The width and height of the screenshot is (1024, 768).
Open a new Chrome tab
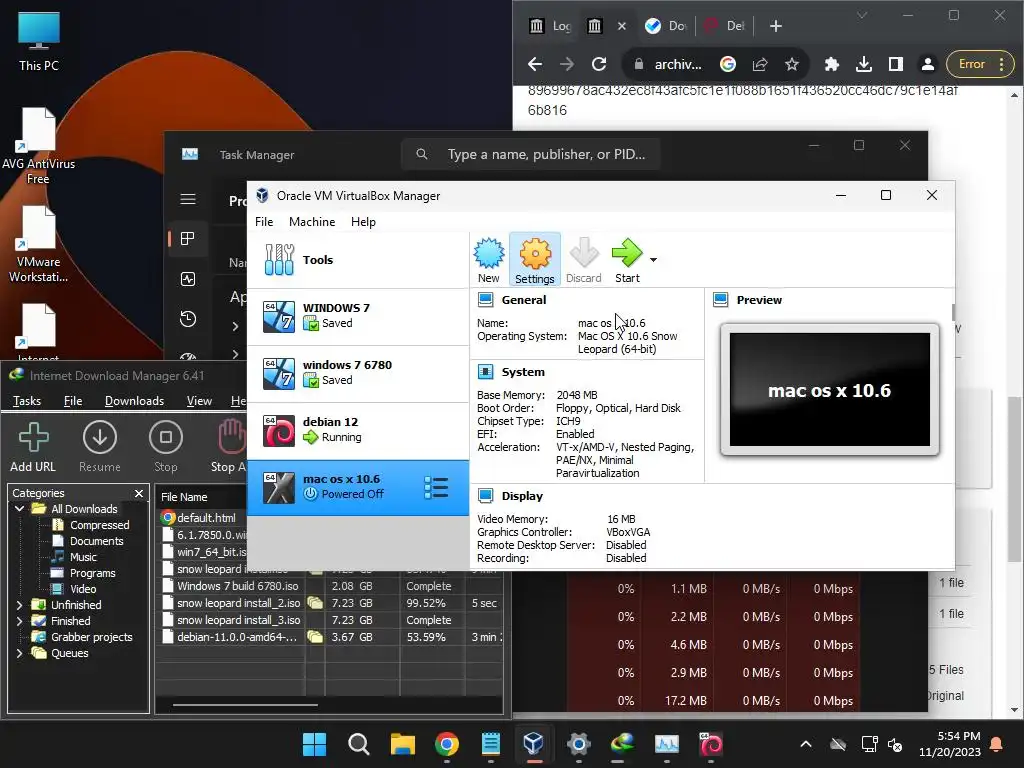click(x=776, y=26)
